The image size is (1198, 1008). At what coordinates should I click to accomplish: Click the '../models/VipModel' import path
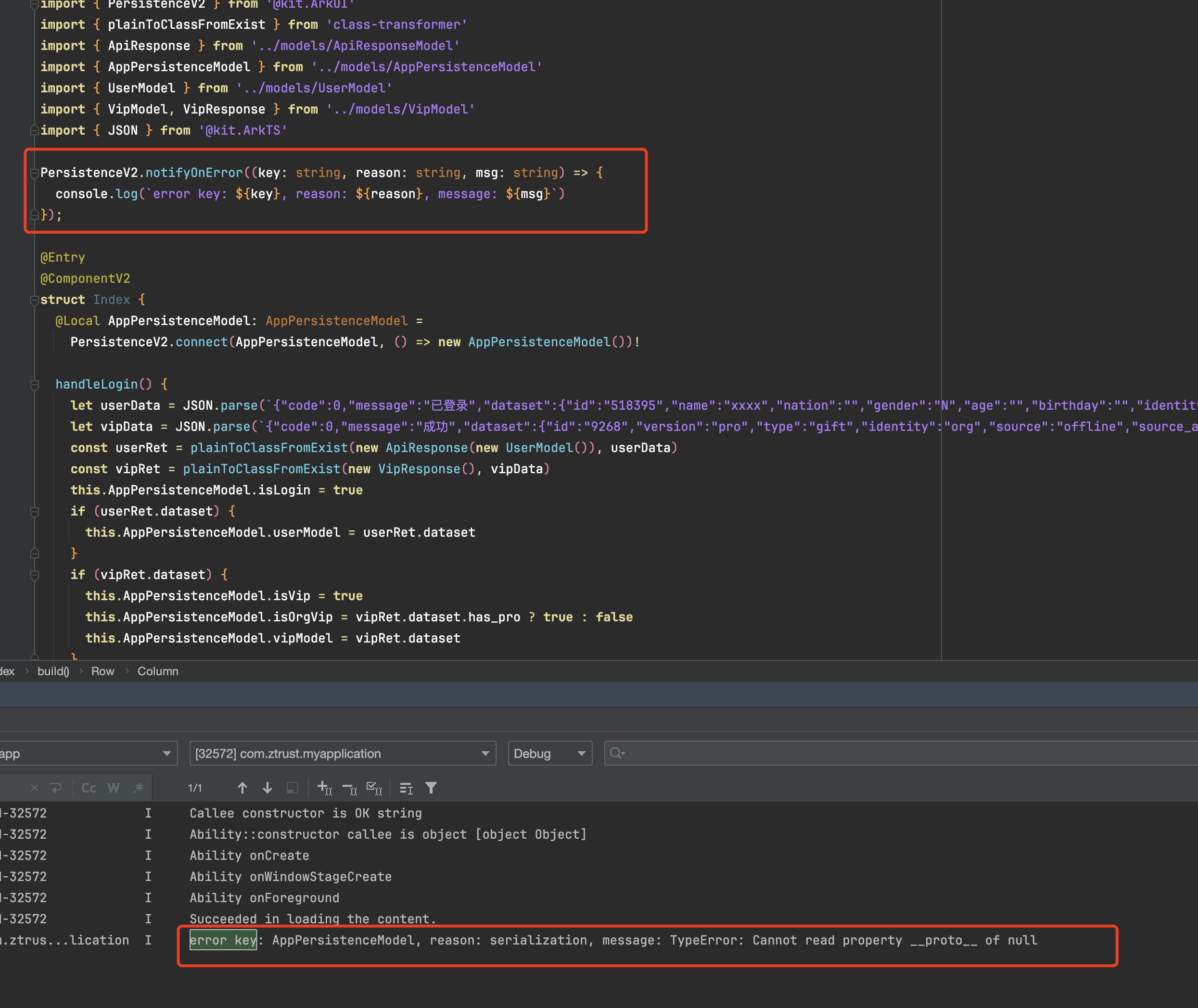pyautogui.click(x=401, y=109)
